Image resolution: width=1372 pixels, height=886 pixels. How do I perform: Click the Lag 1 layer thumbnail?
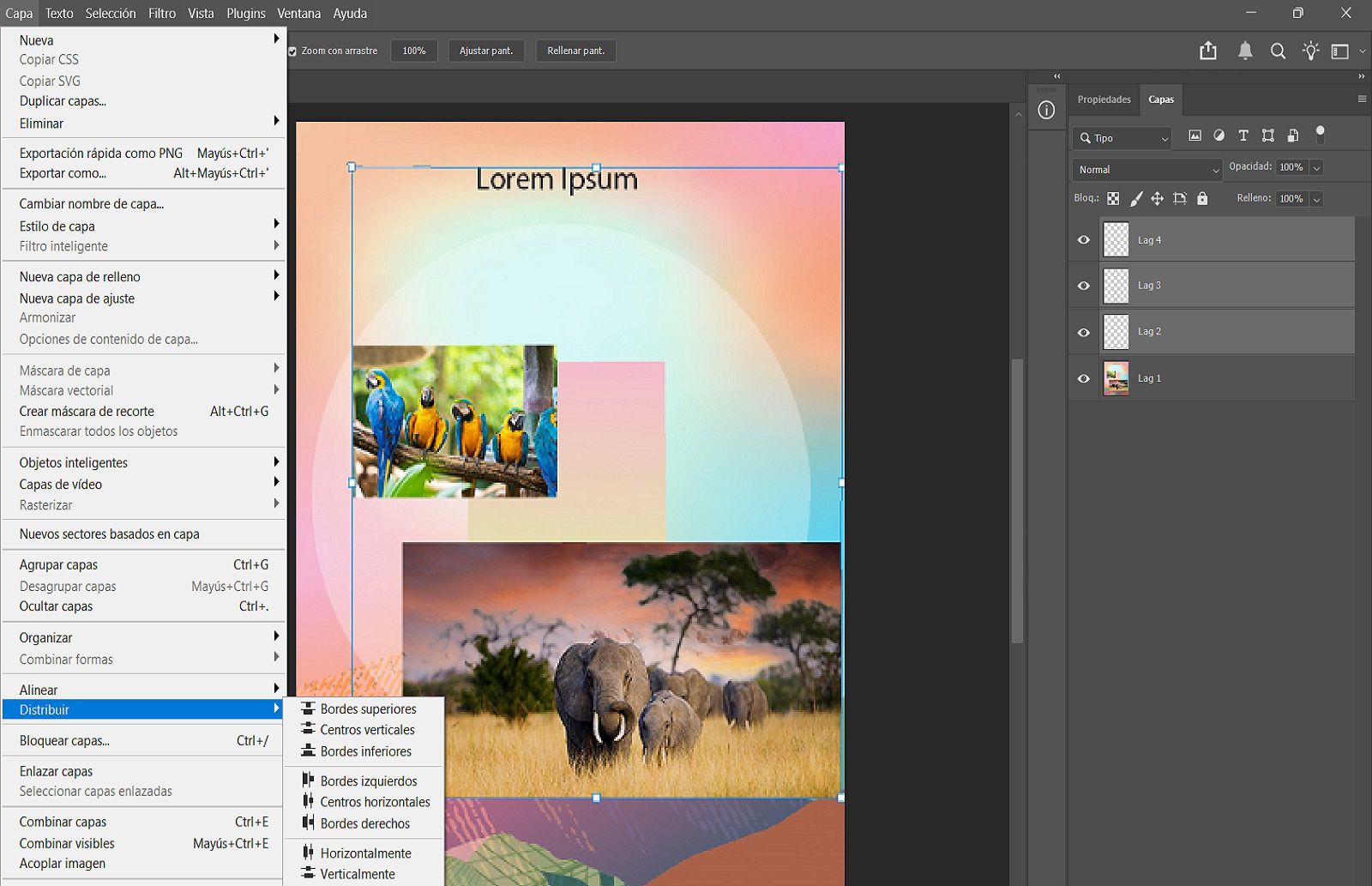click(1116, 377)
